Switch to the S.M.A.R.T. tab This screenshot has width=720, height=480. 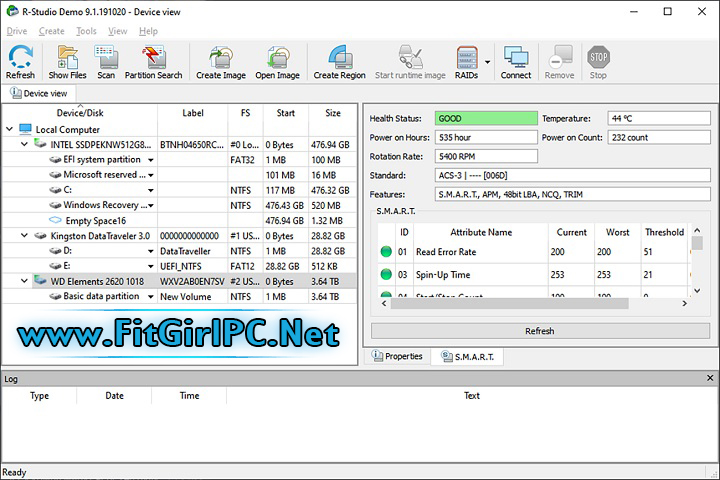466,357
